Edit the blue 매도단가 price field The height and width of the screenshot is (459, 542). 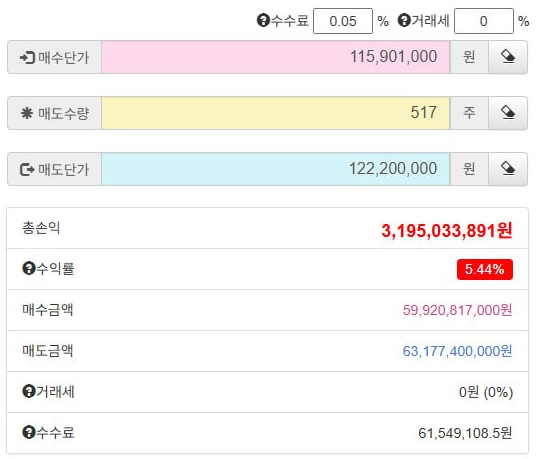pyautogui.click(x=275, y=169)
